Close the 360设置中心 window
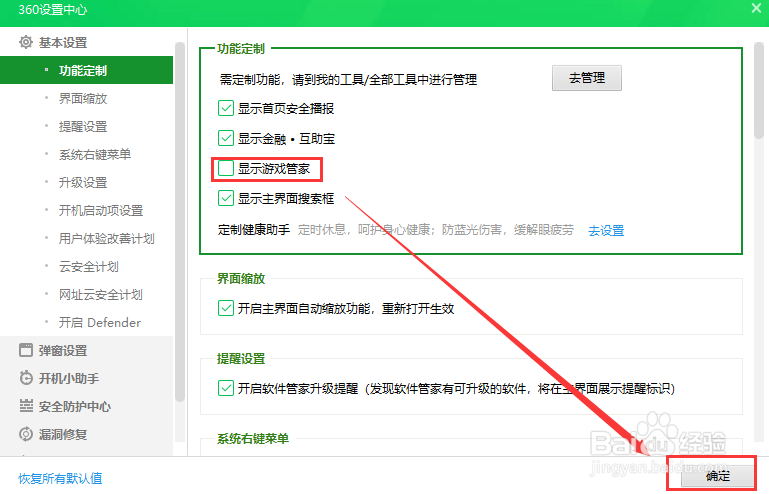This screenshot has width=769, height=494. click(x=756, y=8)
